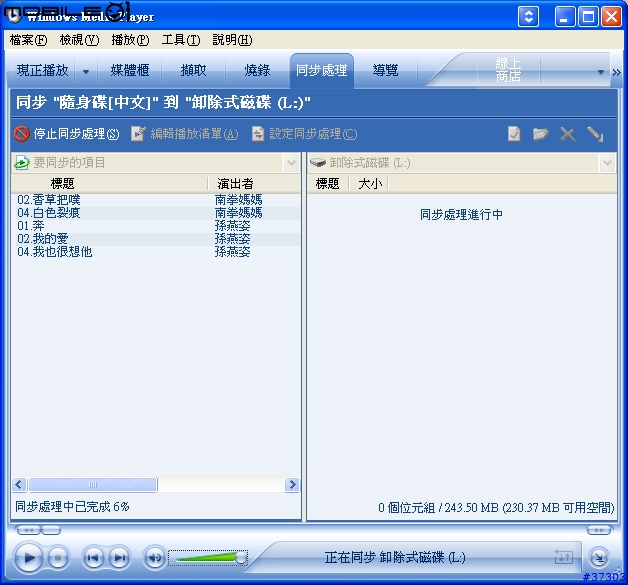Click the new folder icon in the sync toolbar
The image size is (628, 585).
[x=540, y=134]
